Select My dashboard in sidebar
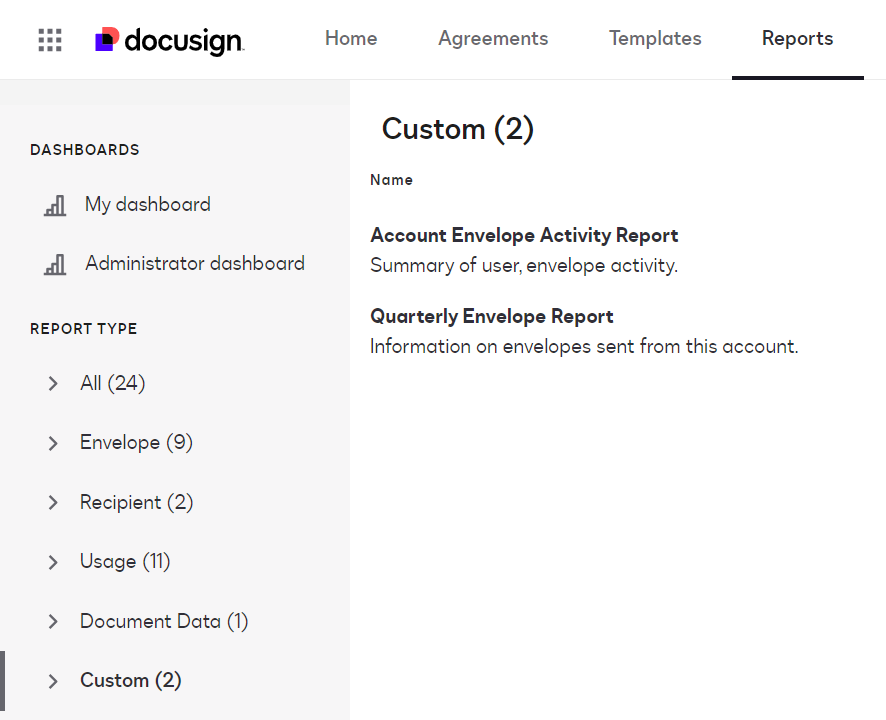886x720 pixels. click(147, 205)
